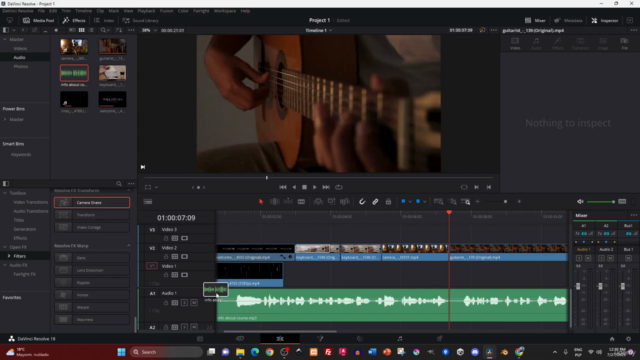The height and width of the screenshot is (360, 640).
Task: Open the flag color dropdown arrow
Action: (x=410, y=202)
